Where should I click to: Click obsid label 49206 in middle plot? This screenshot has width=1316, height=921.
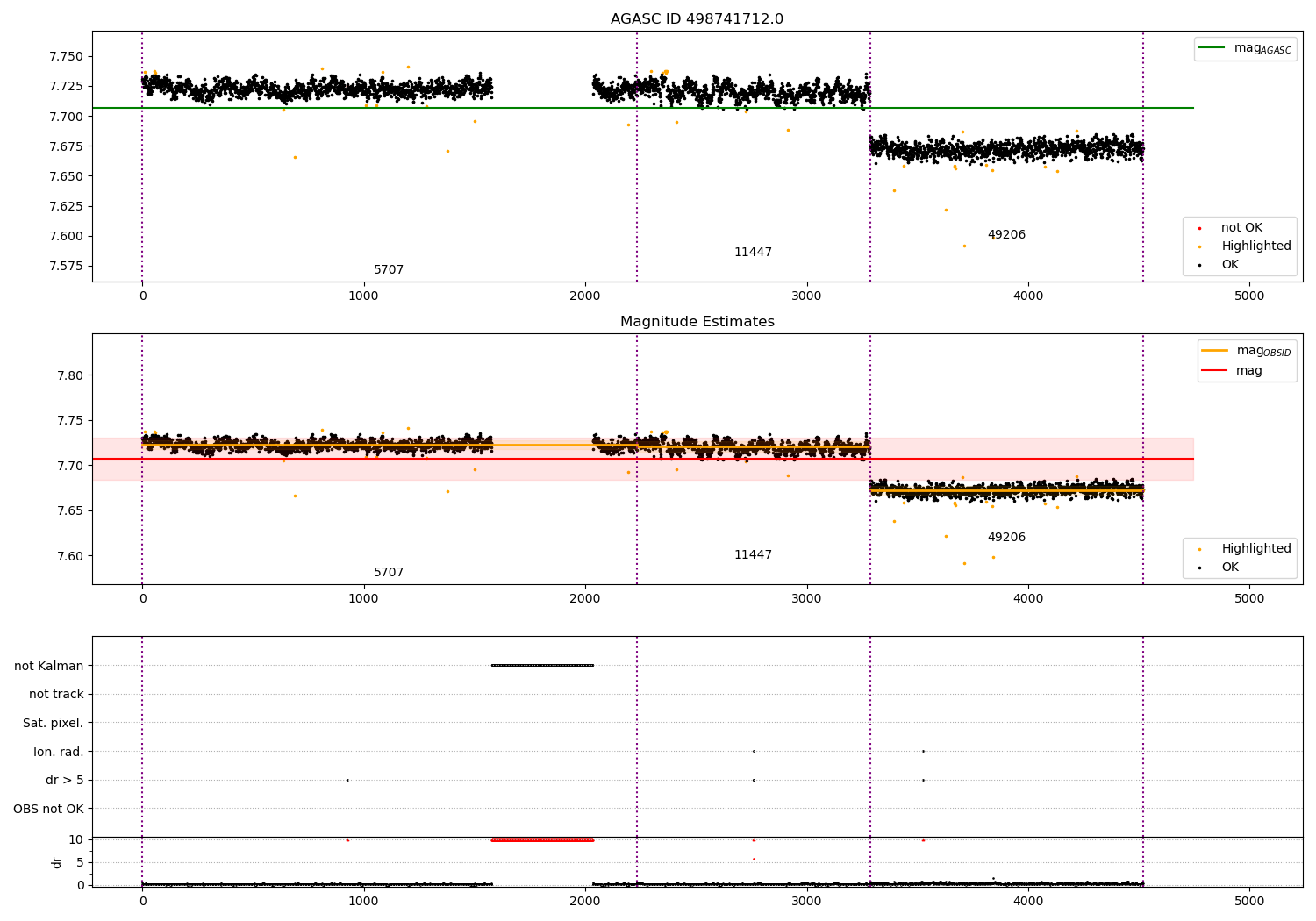(x=1006, y=538)
